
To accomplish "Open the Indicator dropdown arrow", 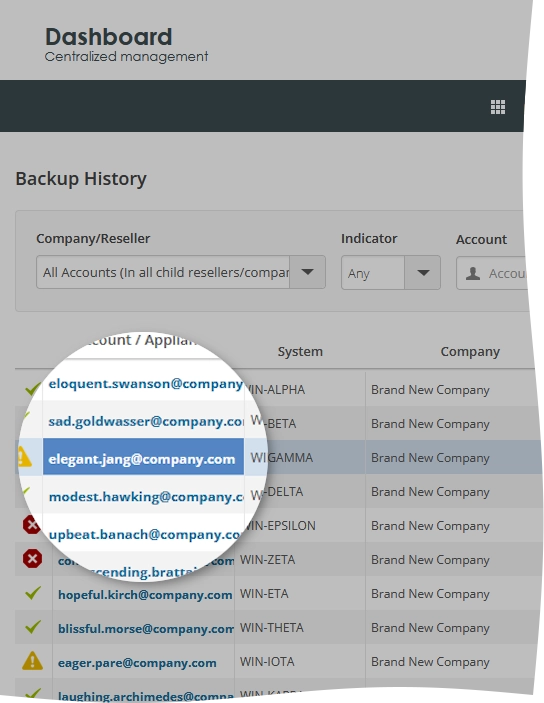I will [x=422, y=273].
